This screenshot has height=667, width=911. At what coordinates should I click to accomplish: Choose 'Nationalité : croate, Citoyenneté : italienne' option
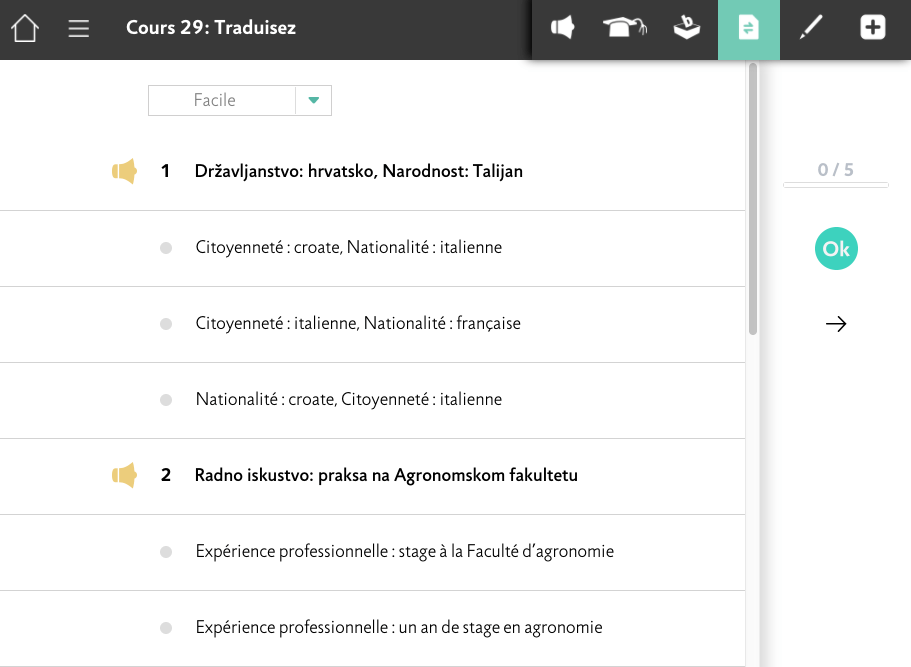pos(348,400)
